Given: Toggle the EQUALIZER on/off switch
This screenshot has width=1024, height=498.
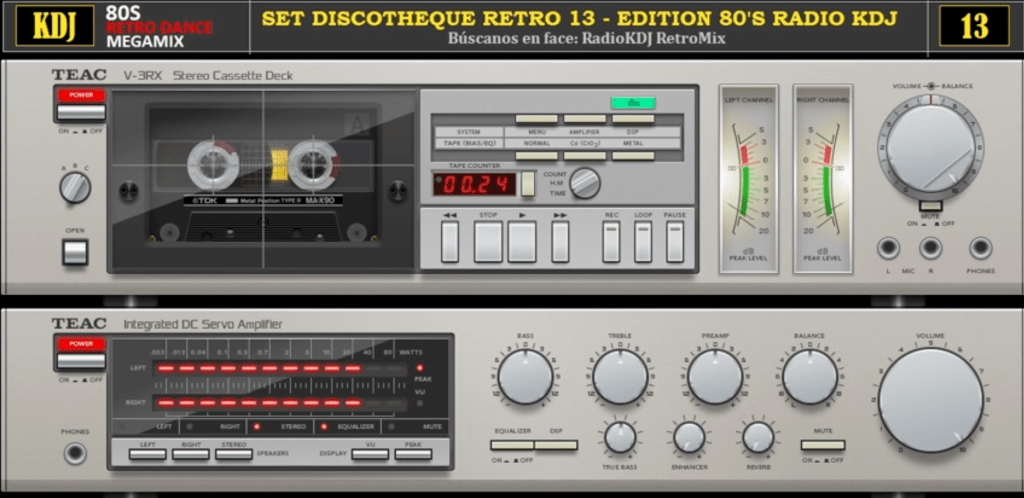Looking at the screenshot, I should point(513,445).
